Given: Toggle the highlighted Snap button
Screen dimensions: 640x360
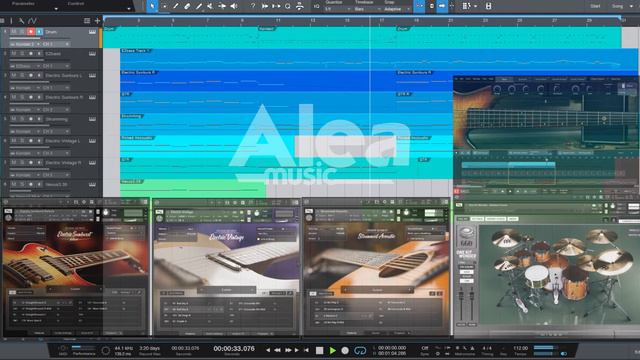Looking at the screenshot, I should click(x=419, y=6).
